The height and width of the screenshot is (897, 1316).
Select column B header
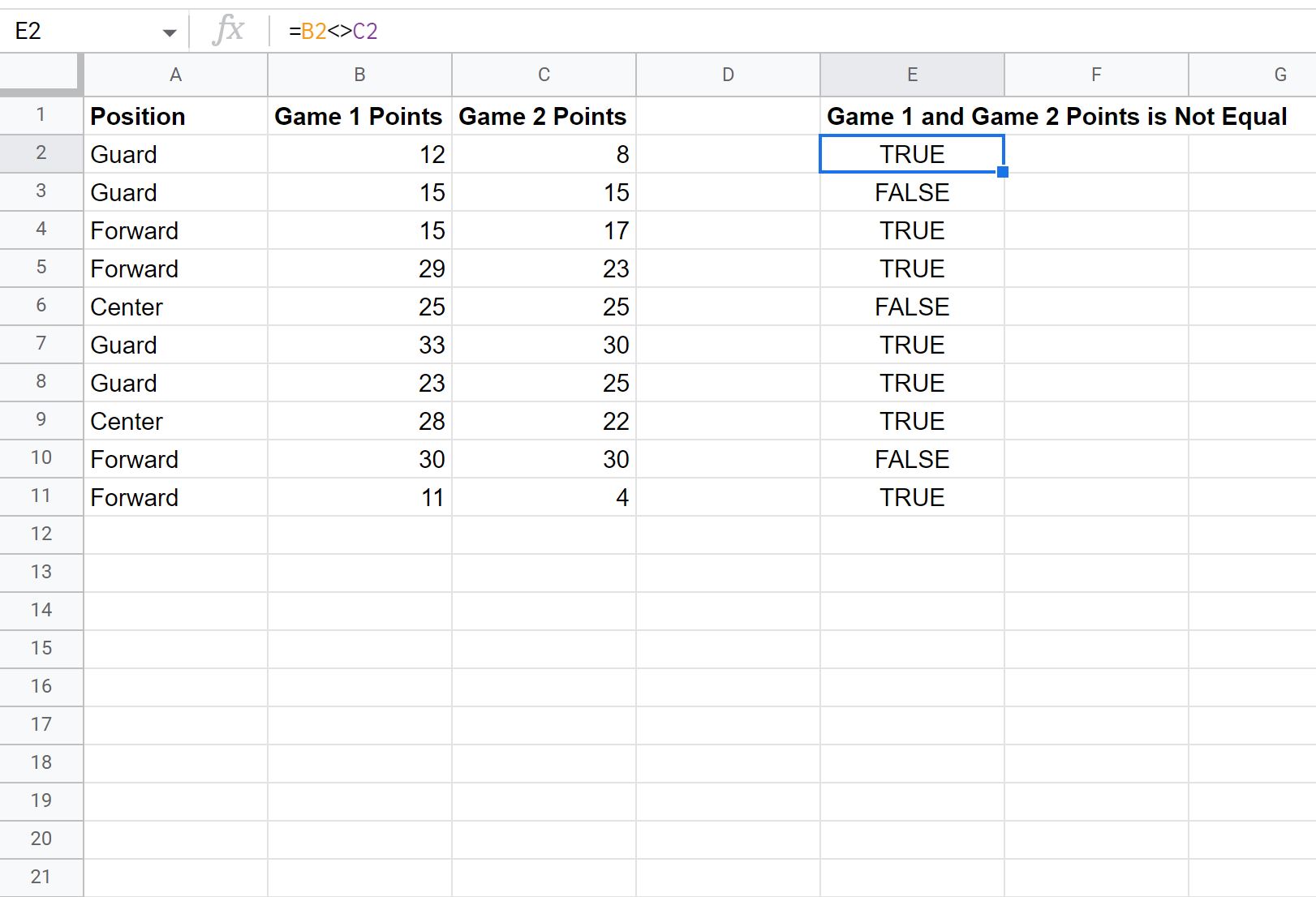click(x=359, y=75)
